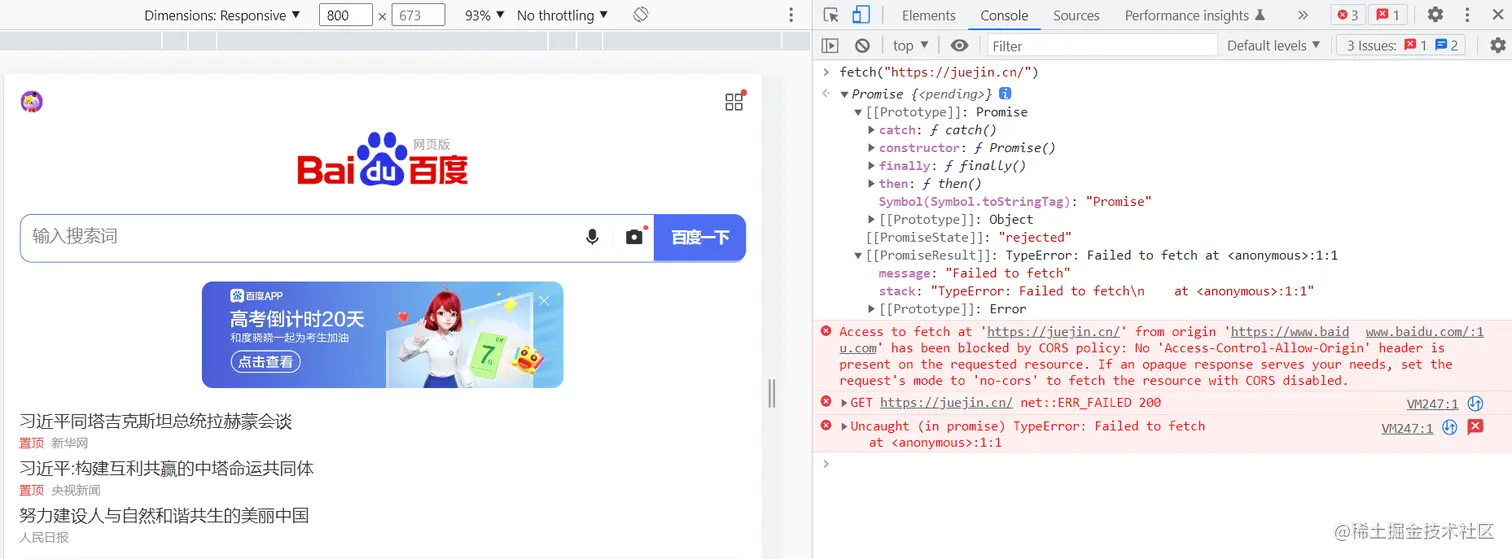Toggle the device toolbar icon

tap(861, 15)
